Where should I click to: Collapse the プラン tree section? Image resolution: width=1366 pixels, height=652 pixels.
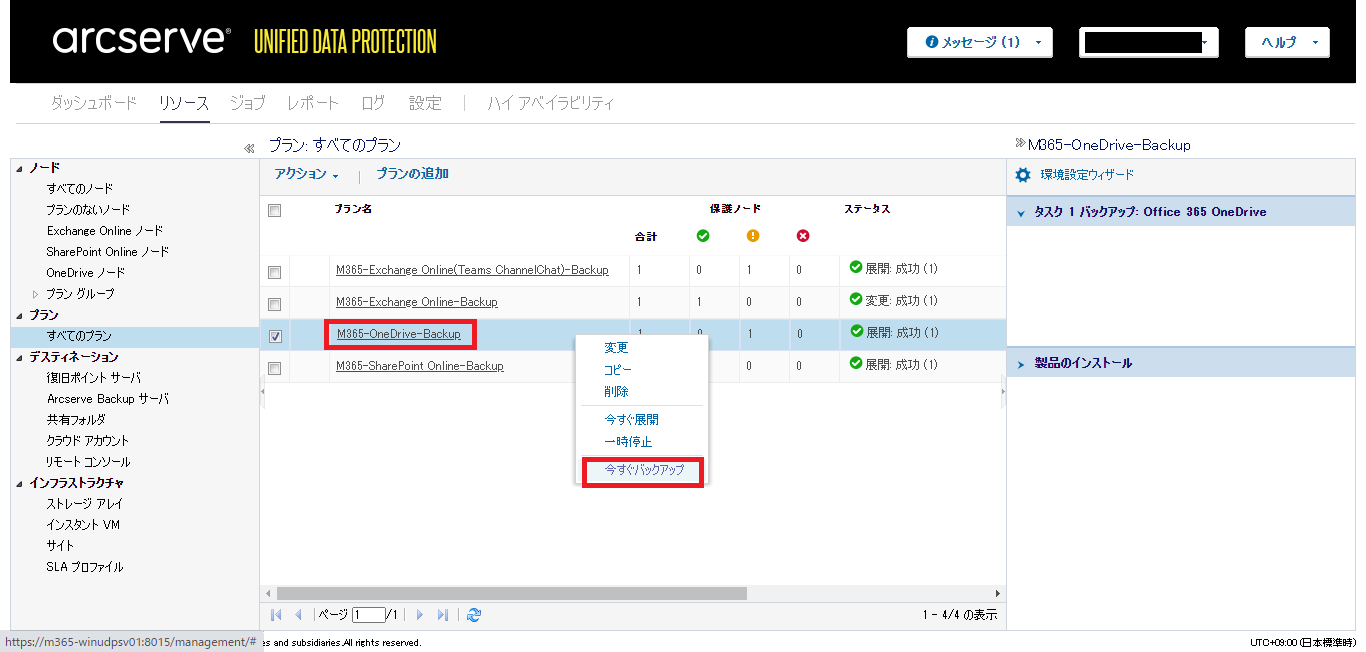click(20, 315)
